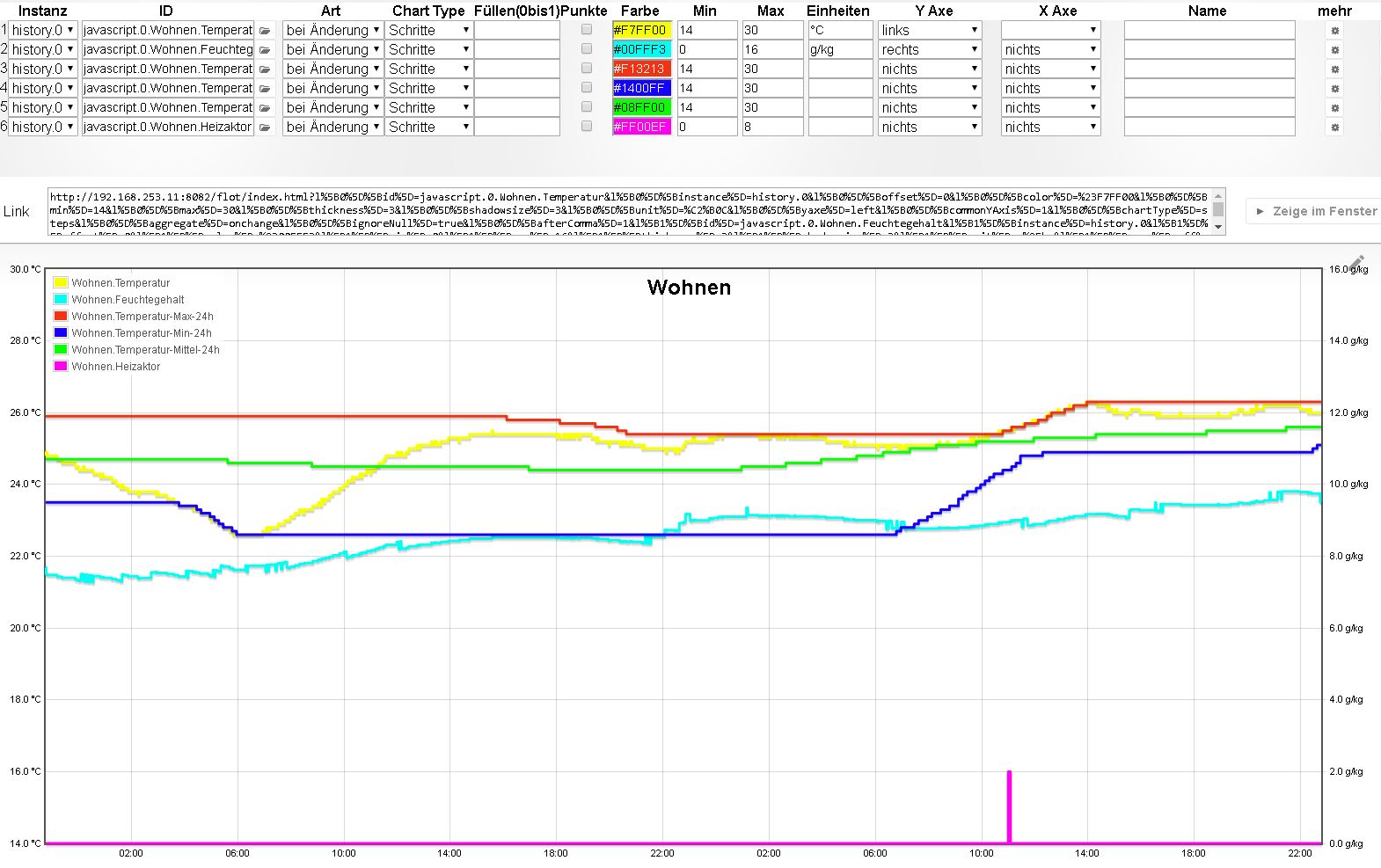Screen dimensions: 1381x868
Task: Open the X Axe 'nichts' dropdown in row 4
Action: click(1050, 88)
